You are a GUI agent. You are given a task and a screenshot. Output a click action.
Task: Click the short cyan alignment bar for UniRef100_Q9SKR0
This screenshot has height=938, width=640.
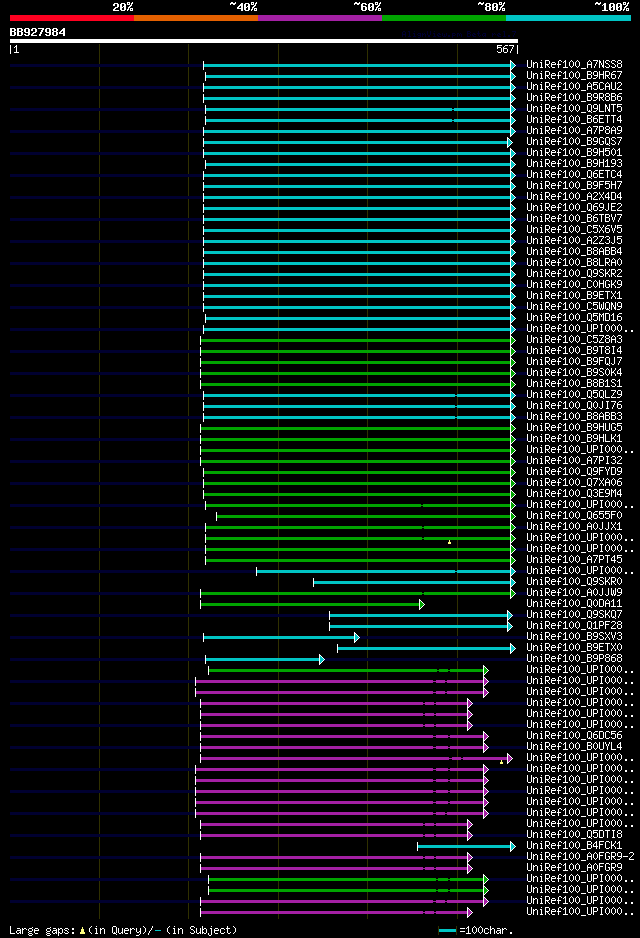[x=414, y=583]
